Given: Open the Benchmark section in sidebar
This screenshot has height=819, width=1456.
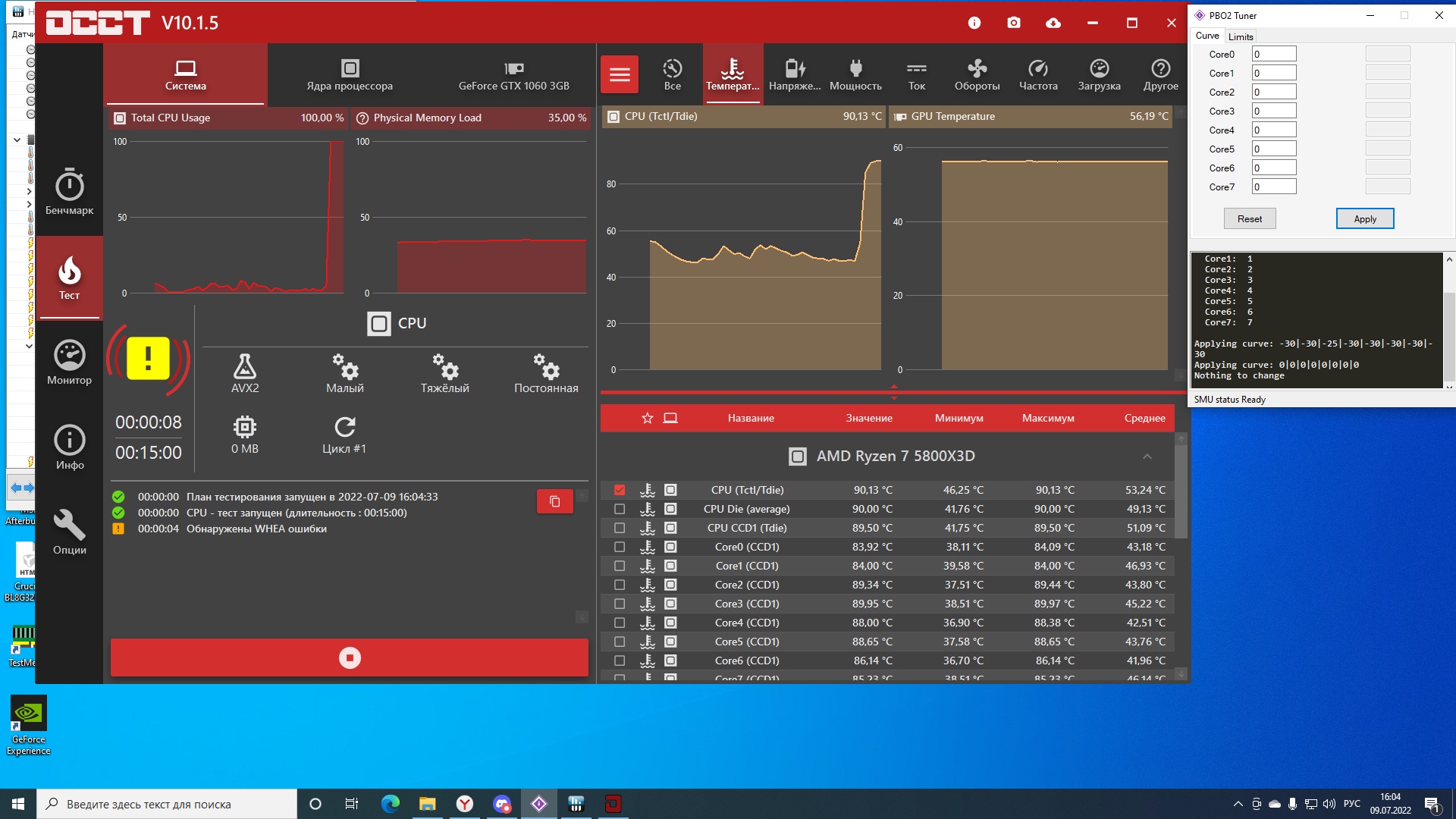Looking at the screenshot, I should (69, 193).
